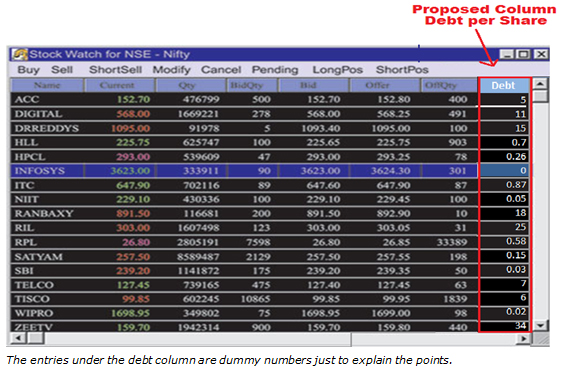The width and height of the screenshot is (561, 372).
Task: Click RPL offer quantity 33389
Action: pyautogui.click(x=452, y=242)
